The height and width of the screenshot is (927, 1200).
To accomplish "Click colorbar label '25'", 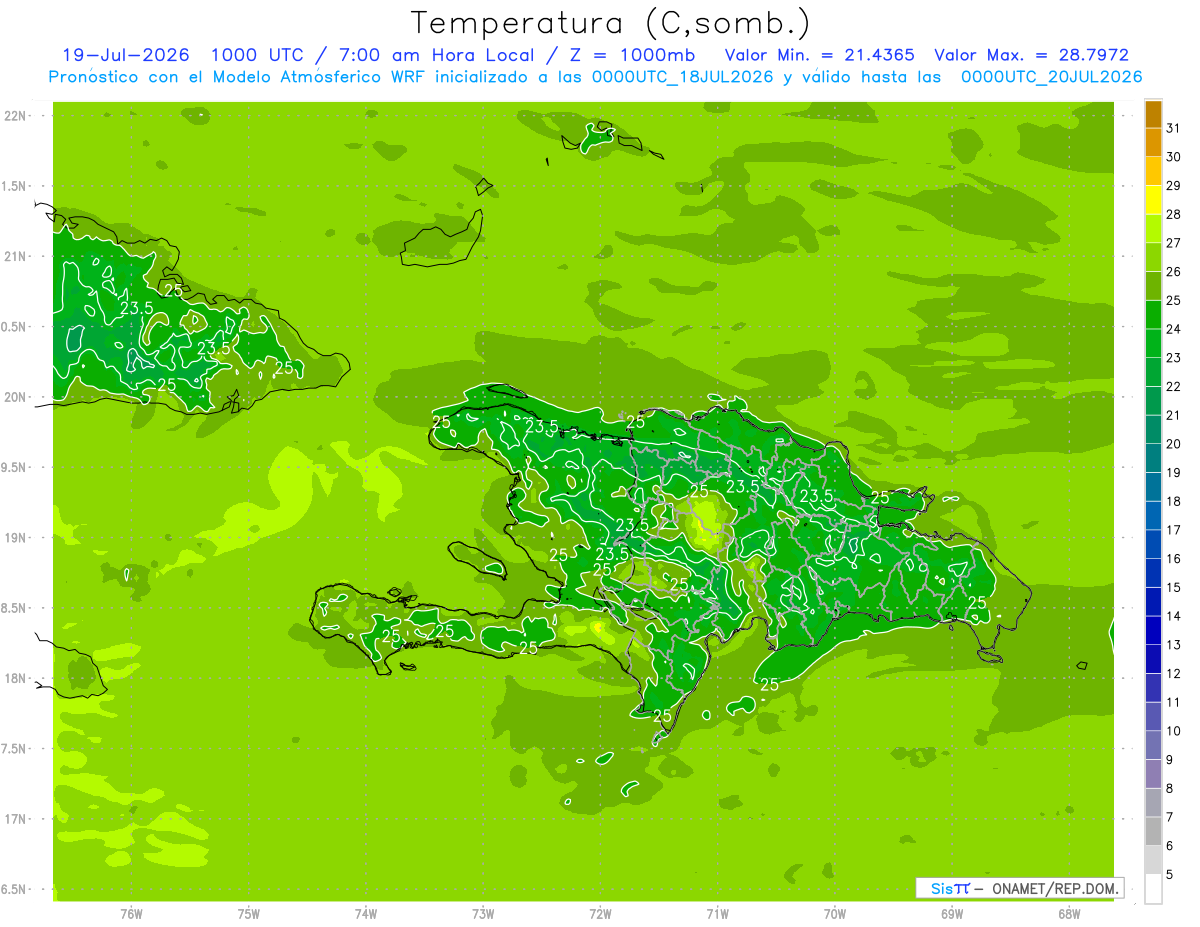I will [1173, 300].
